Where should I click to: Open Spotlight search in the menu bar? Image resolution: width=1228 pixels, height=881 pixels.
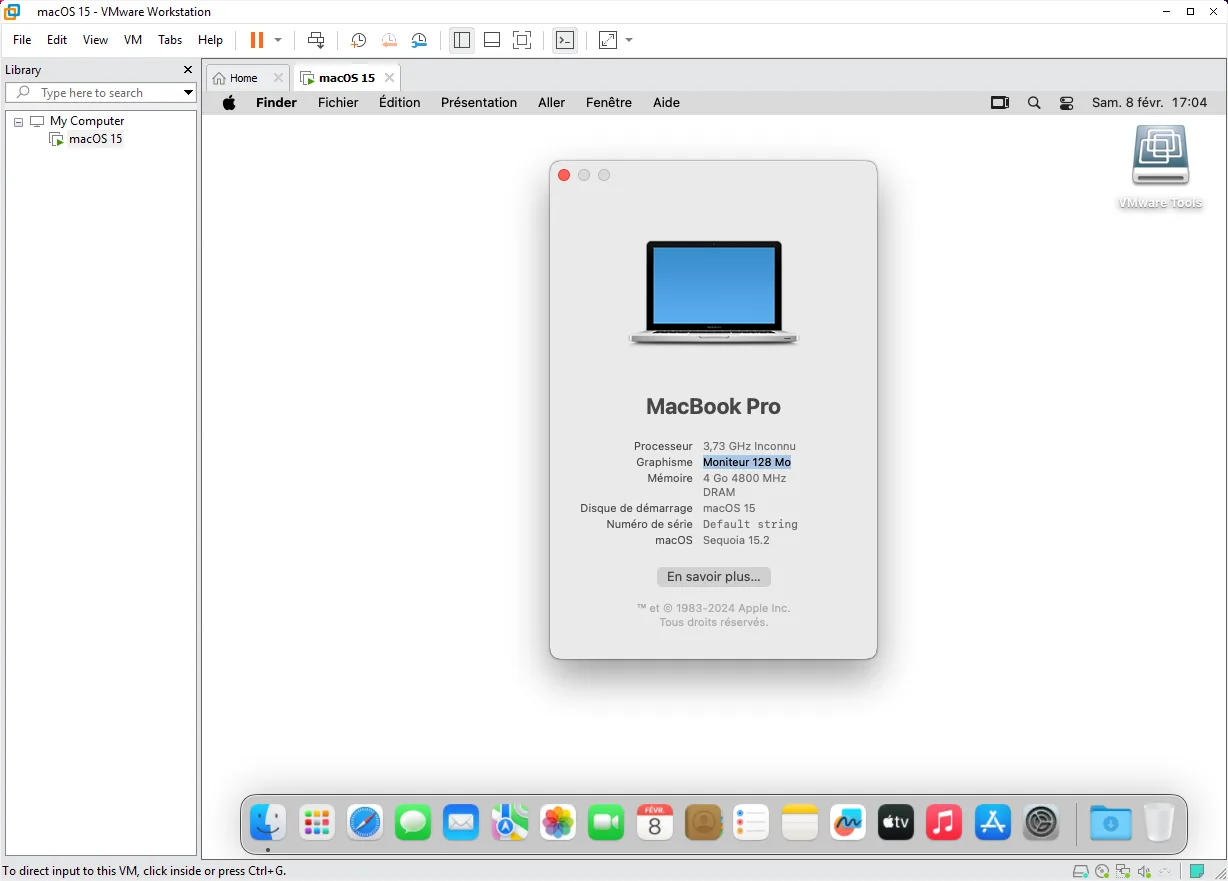pos(1034,102)
